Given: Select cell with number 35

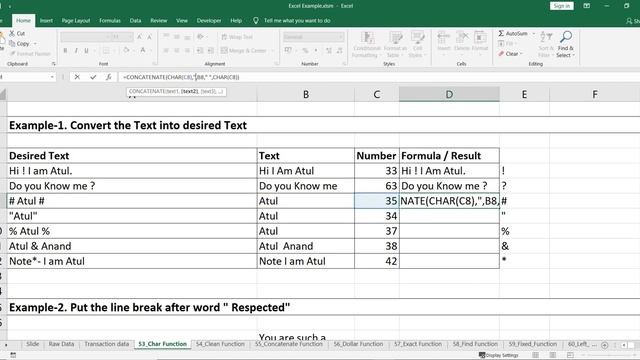Looking at the screenshot, I should (x=377, y=201).
